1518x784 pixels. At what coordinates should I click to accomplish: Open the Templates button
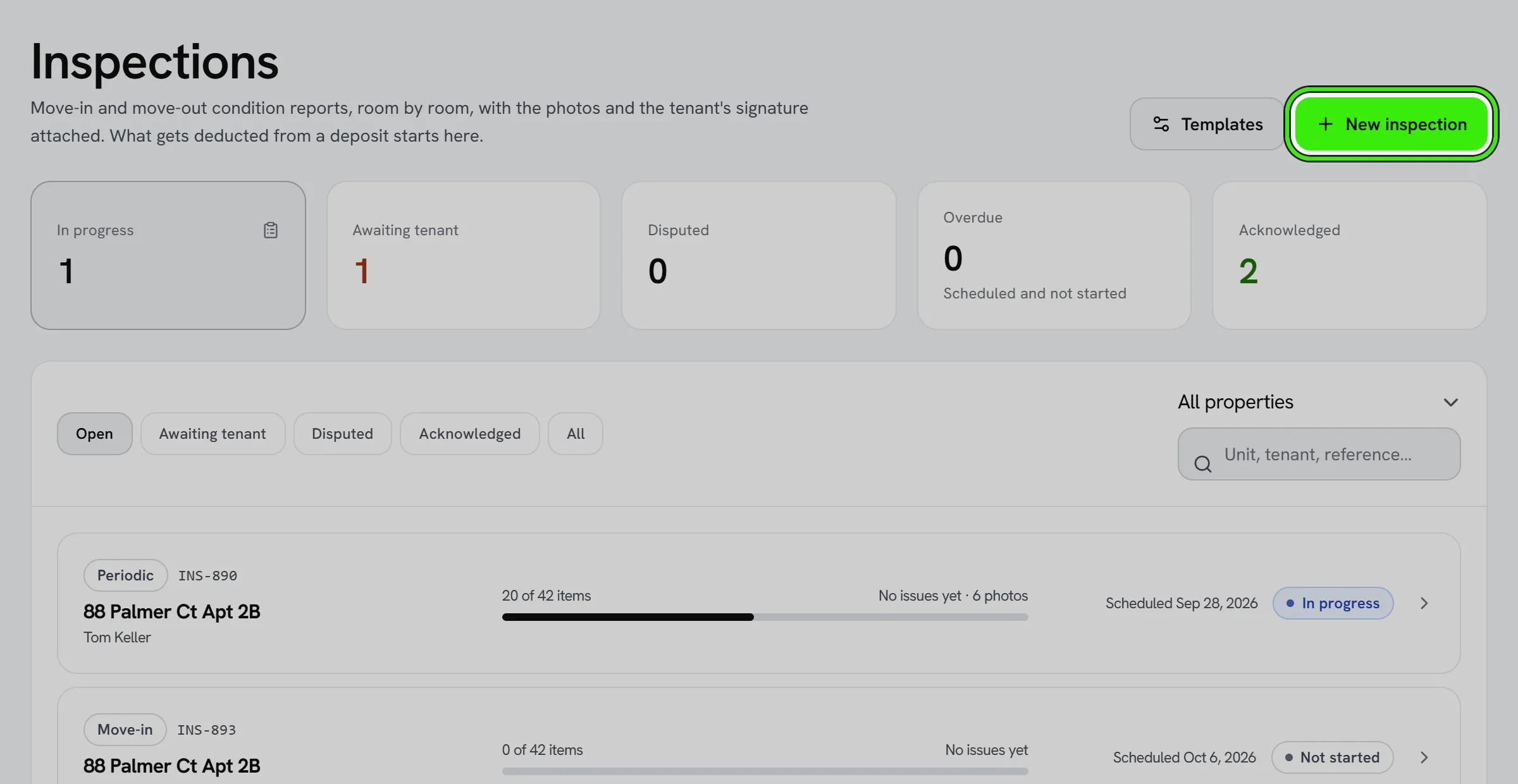click(1207, 124)
